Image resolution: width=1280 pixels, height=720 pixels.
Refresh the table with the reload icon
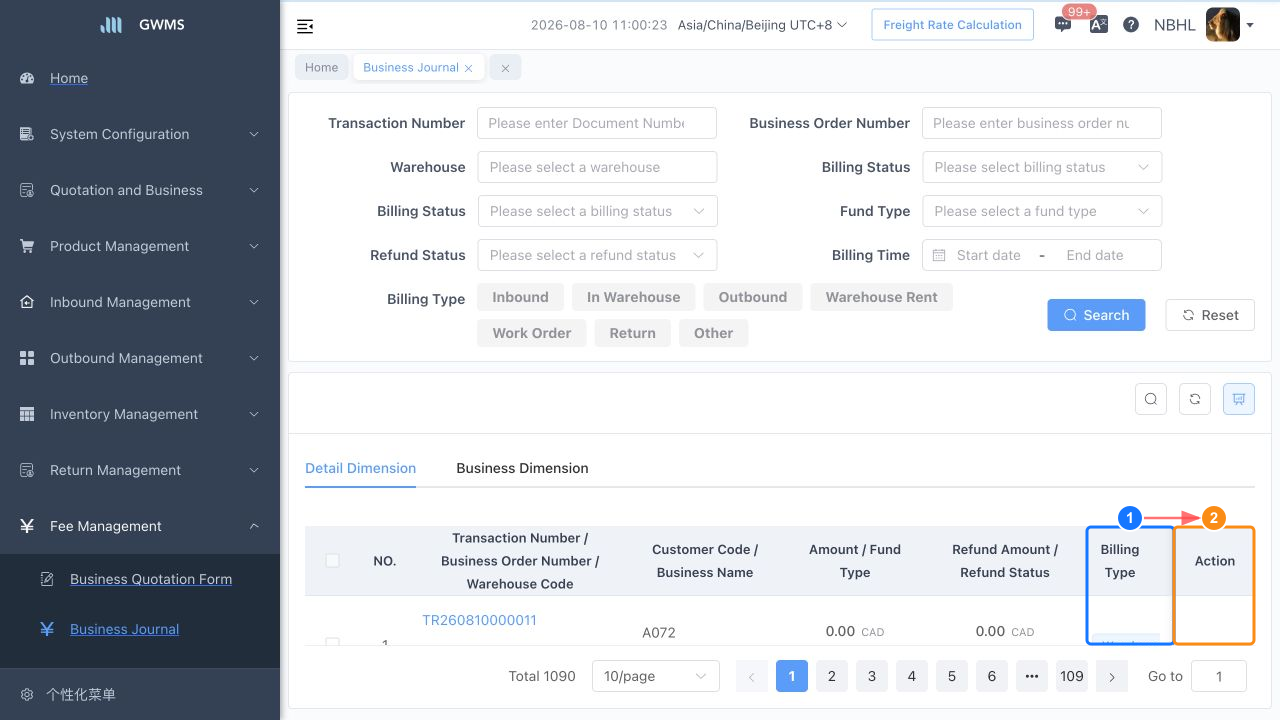pos(1195,399)
